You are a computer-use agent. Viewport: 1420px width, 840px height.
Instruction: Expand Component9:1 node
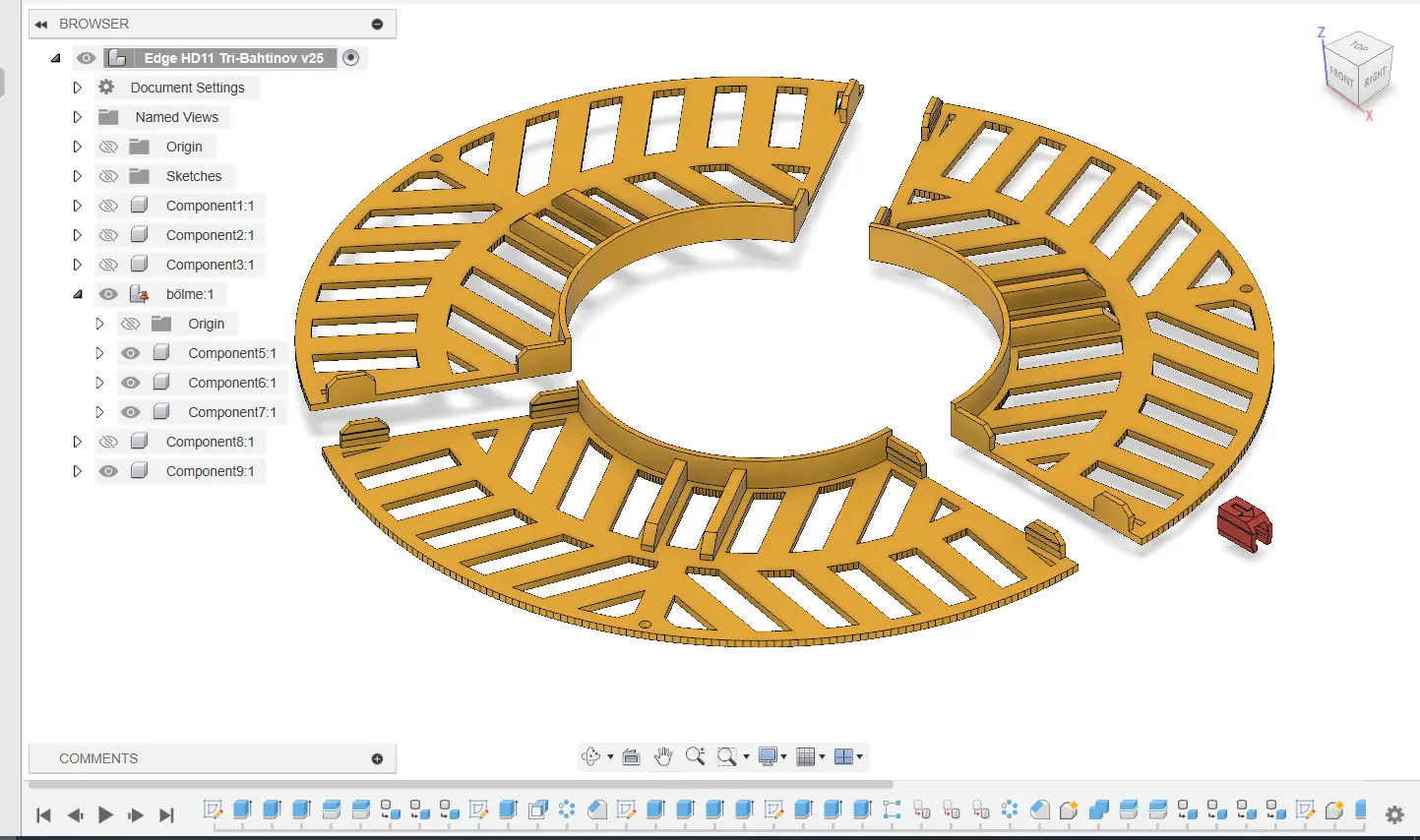coord(78,471)
